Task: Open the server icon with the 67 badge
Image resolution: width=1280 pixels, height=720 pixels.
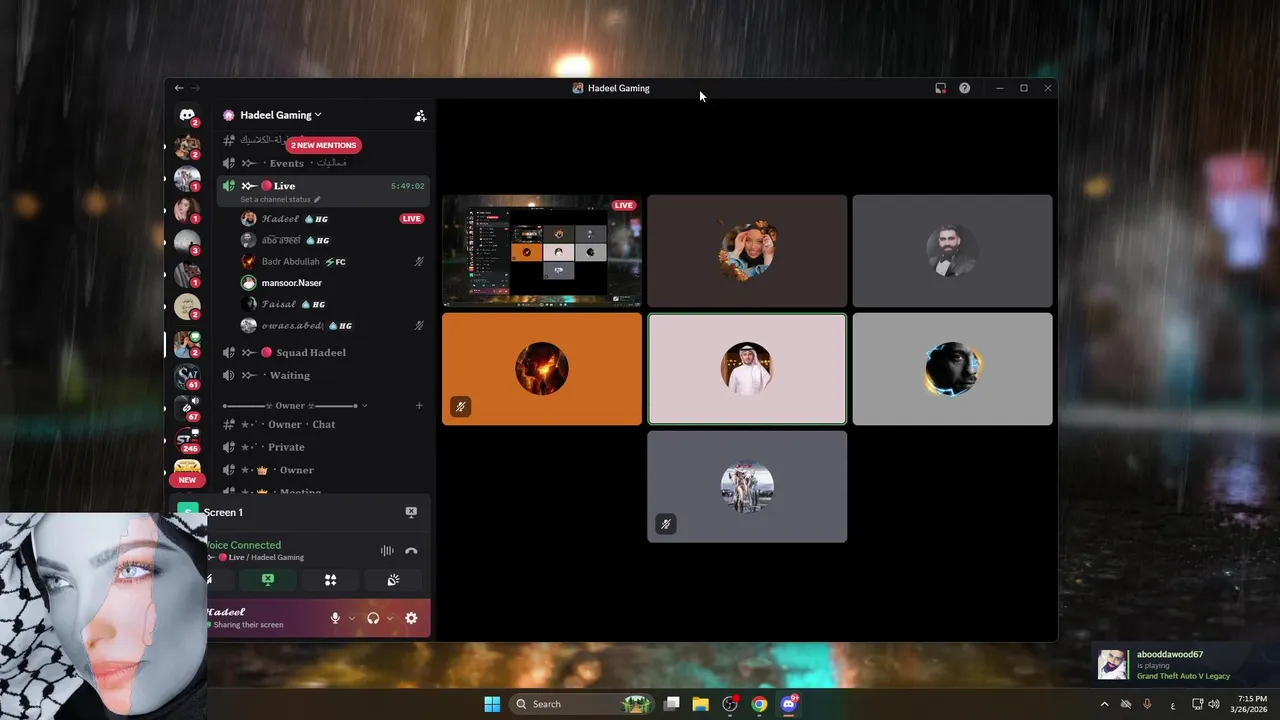Action: tap(187, 408)
